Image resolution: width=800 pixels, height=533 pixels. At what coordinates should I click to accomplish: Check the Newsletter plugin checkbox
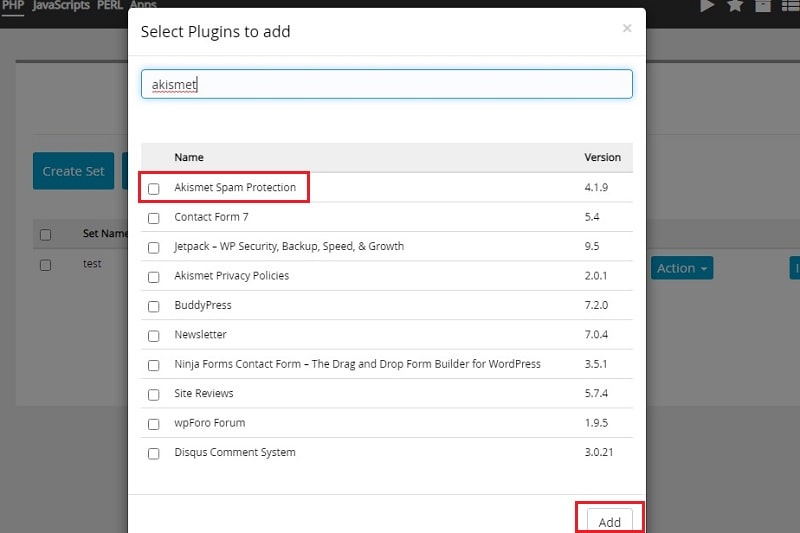click(154, 336)
